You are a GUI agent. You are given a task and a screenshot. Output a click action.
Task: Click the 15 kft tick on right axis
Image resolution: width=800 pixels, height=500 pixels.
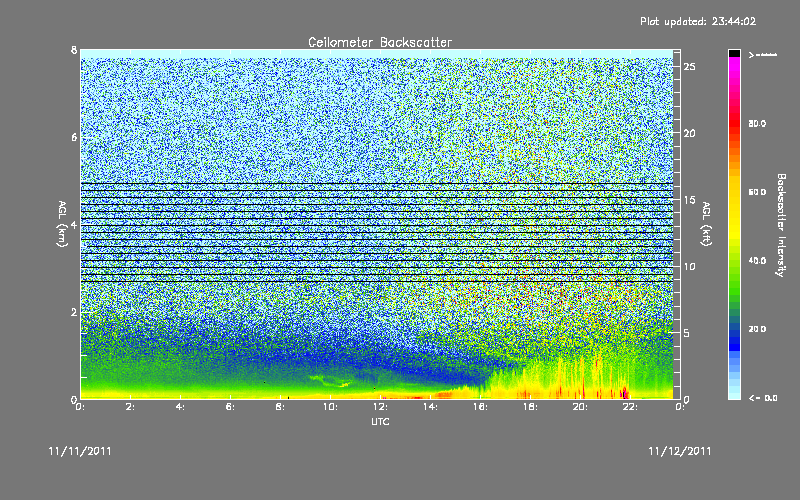689,200
